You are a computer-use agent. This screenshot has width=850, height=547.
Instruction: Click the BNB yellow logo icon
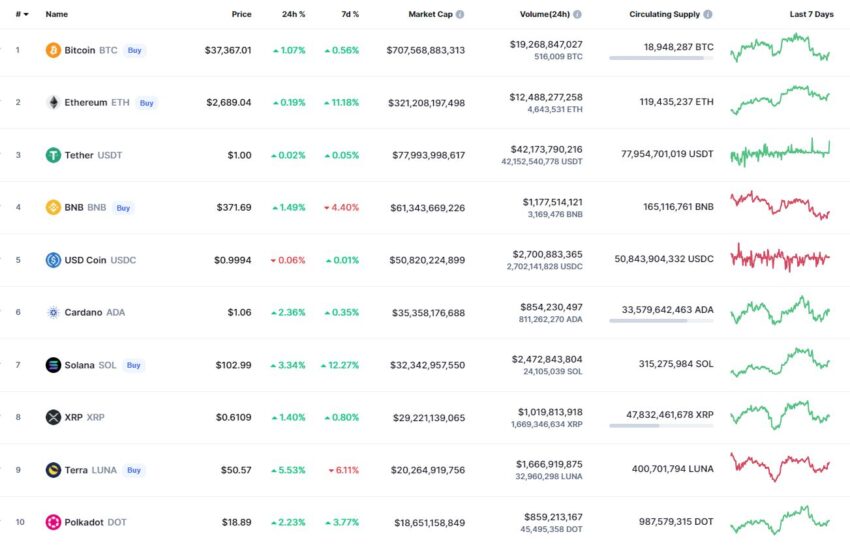(x=53, y=207)
